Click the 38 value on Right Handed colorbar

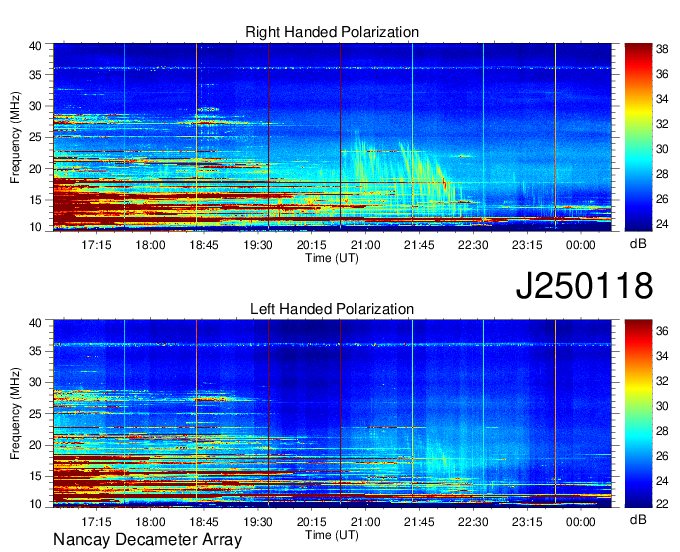(662, 49)
